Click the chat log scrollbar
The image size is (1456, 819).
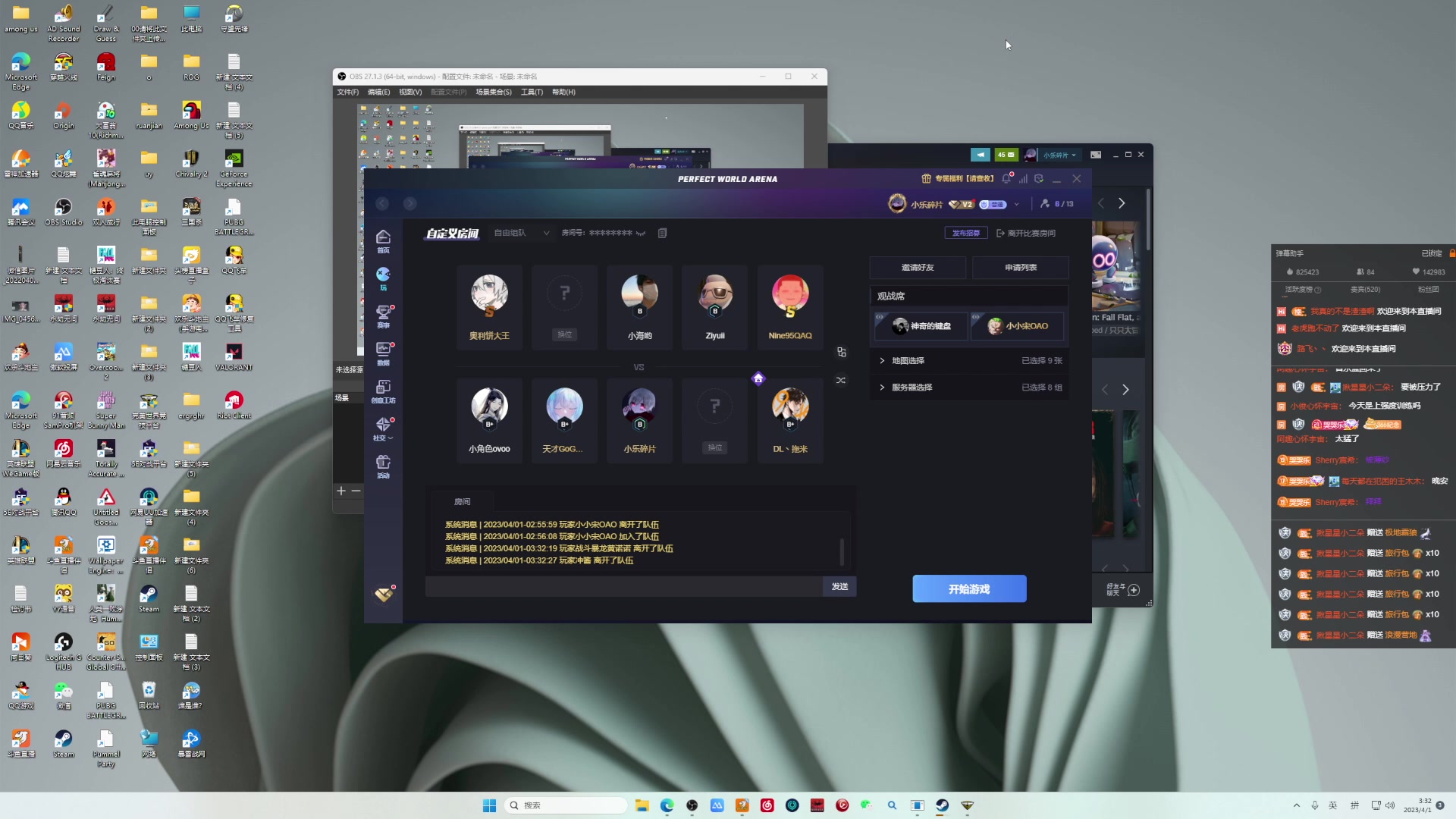pyautogui.click(x=842, y=551)
